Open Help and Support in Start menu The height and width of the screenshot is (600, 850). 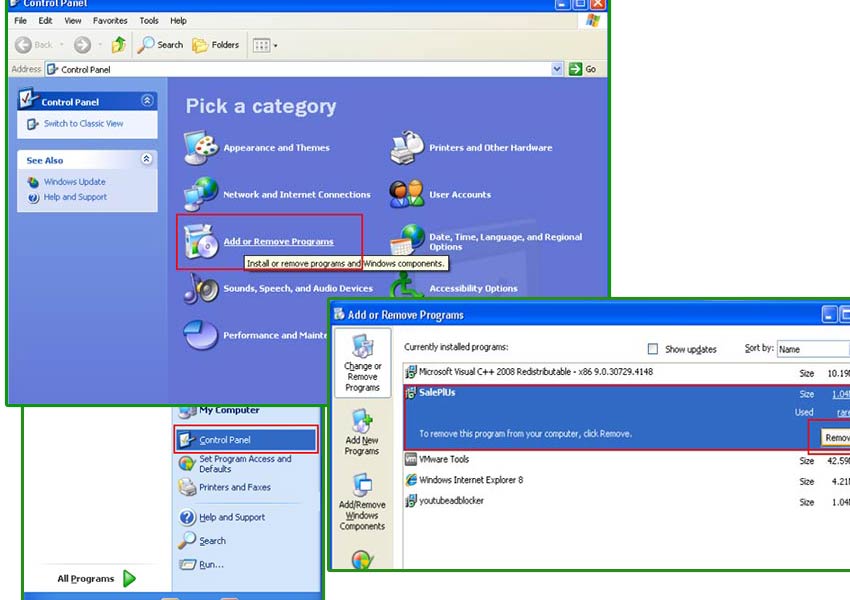tap(232, 517)
